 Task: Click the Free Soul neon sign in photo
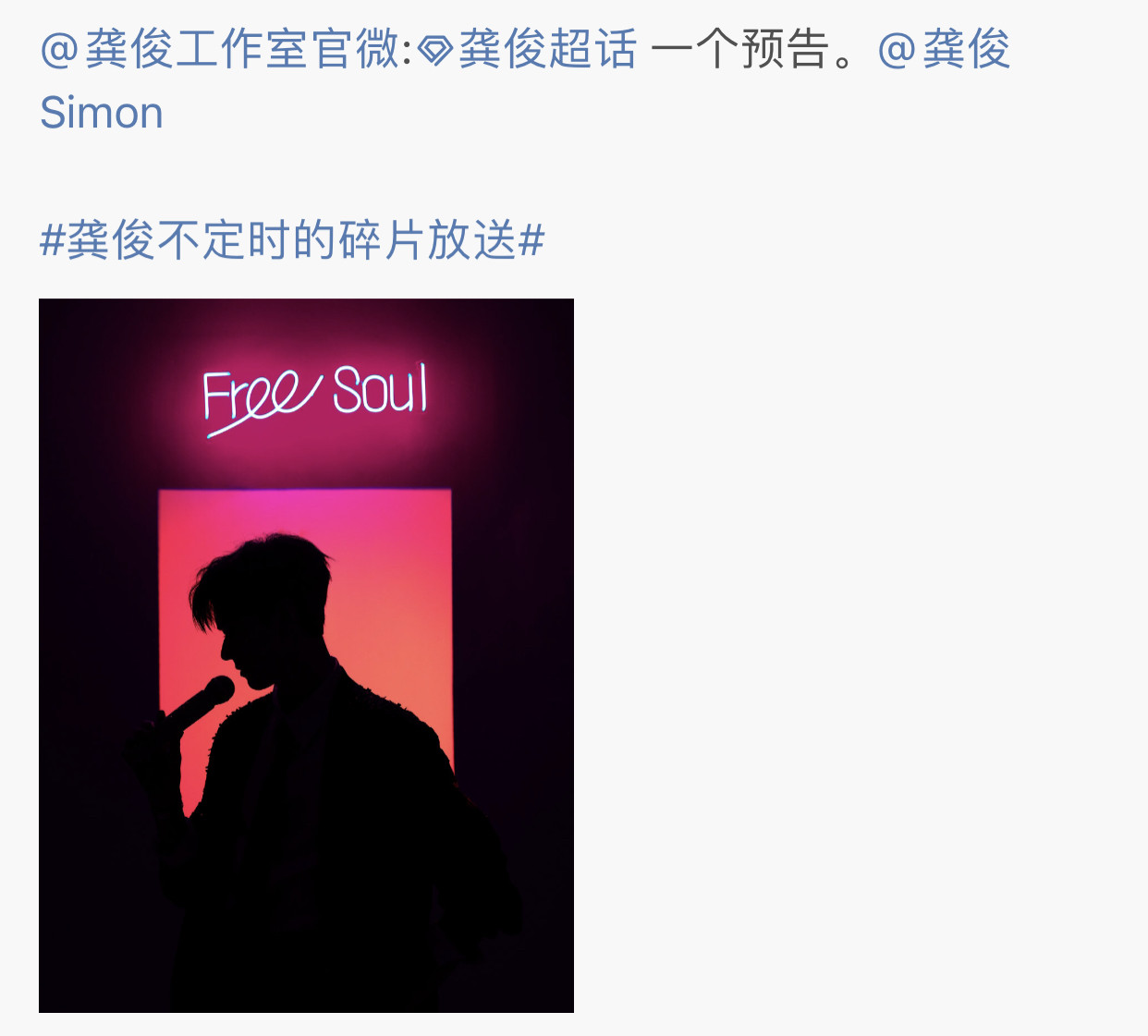point(315,399)
